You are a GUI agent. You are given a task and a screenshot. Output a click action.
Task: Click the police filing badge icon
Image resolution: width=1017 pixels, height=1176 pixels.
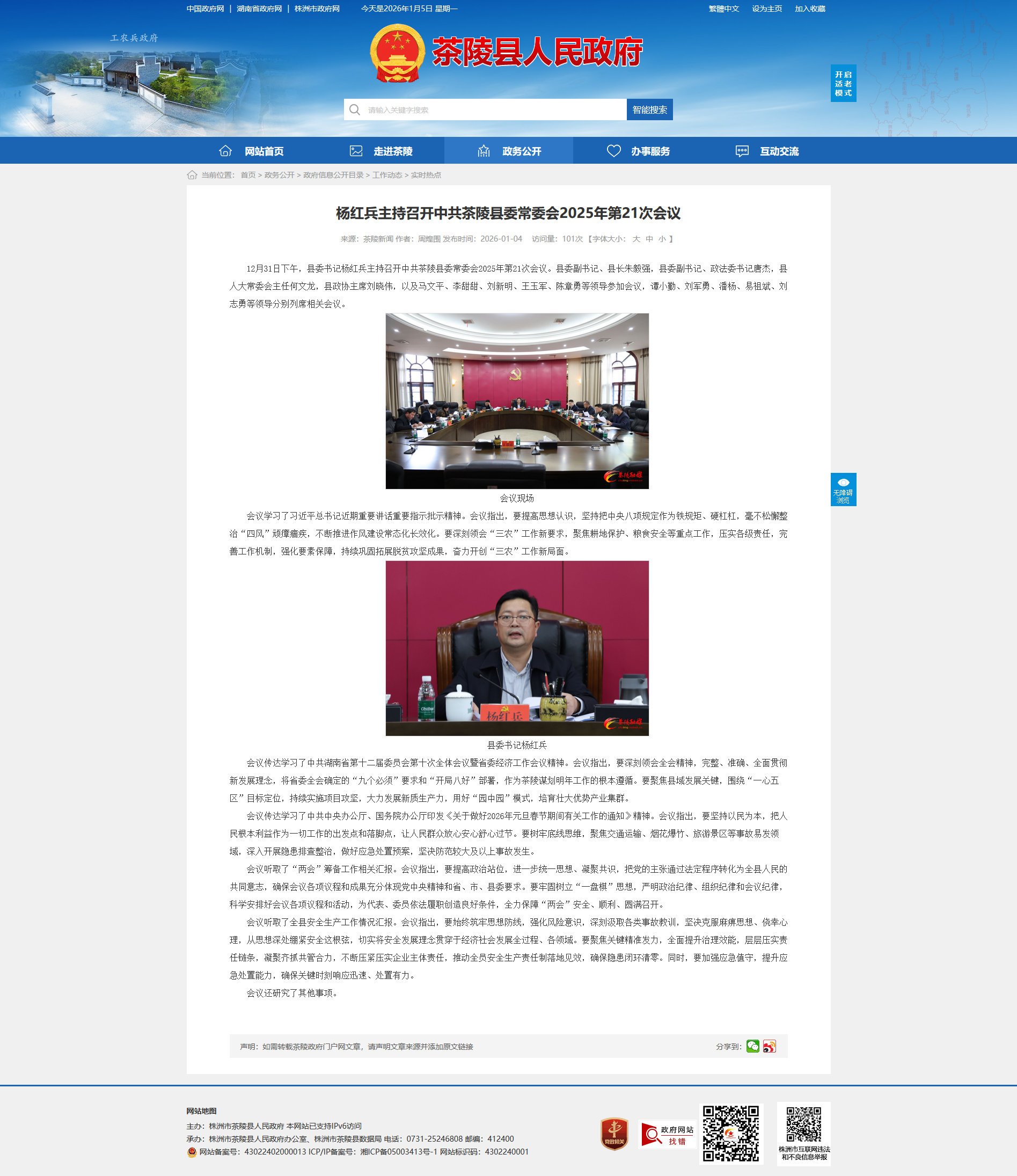click(x=192, y=1152)
